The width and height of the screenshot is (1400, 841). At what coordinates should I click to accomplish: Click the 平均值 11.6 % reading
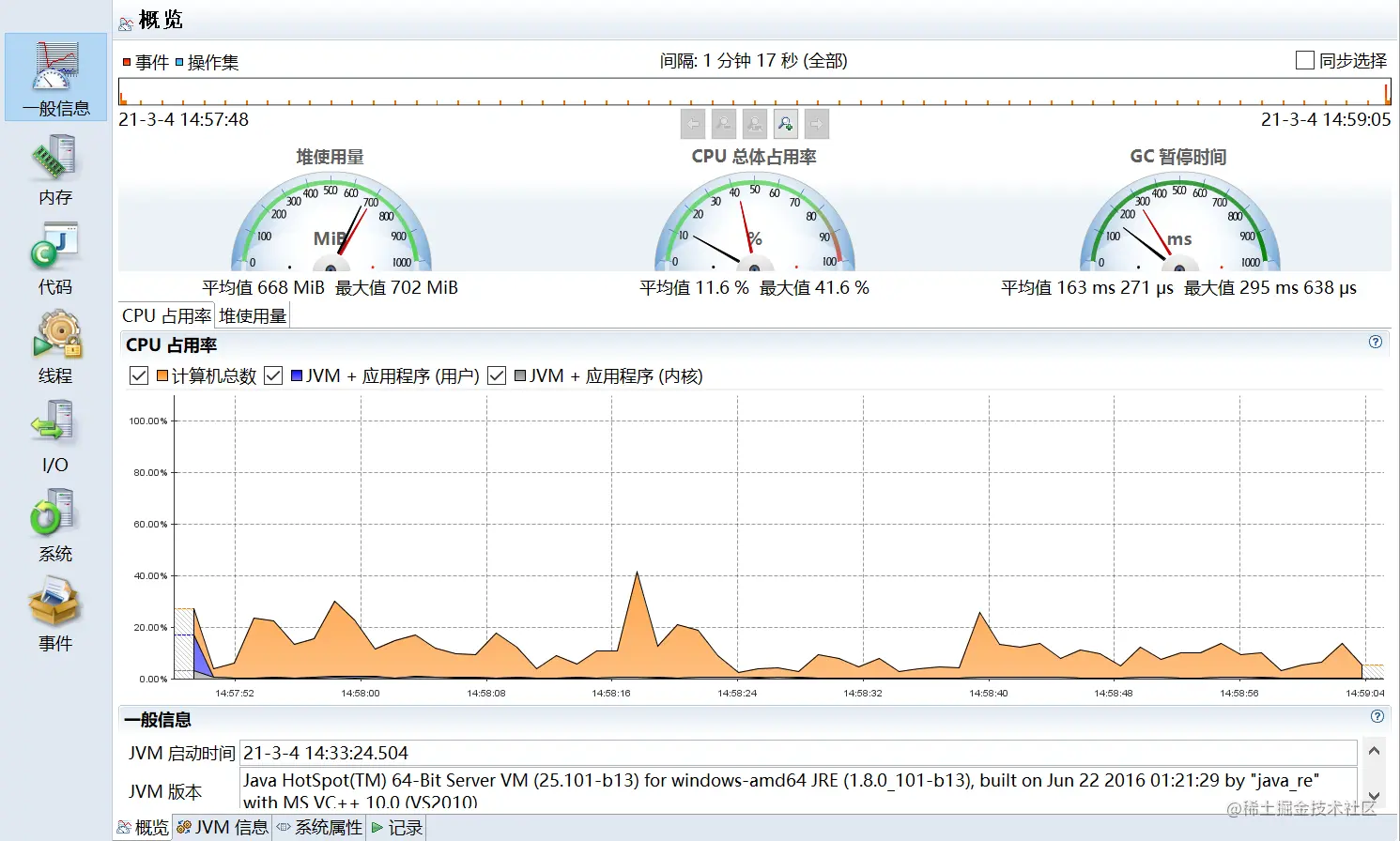click(x=694, y=287)
